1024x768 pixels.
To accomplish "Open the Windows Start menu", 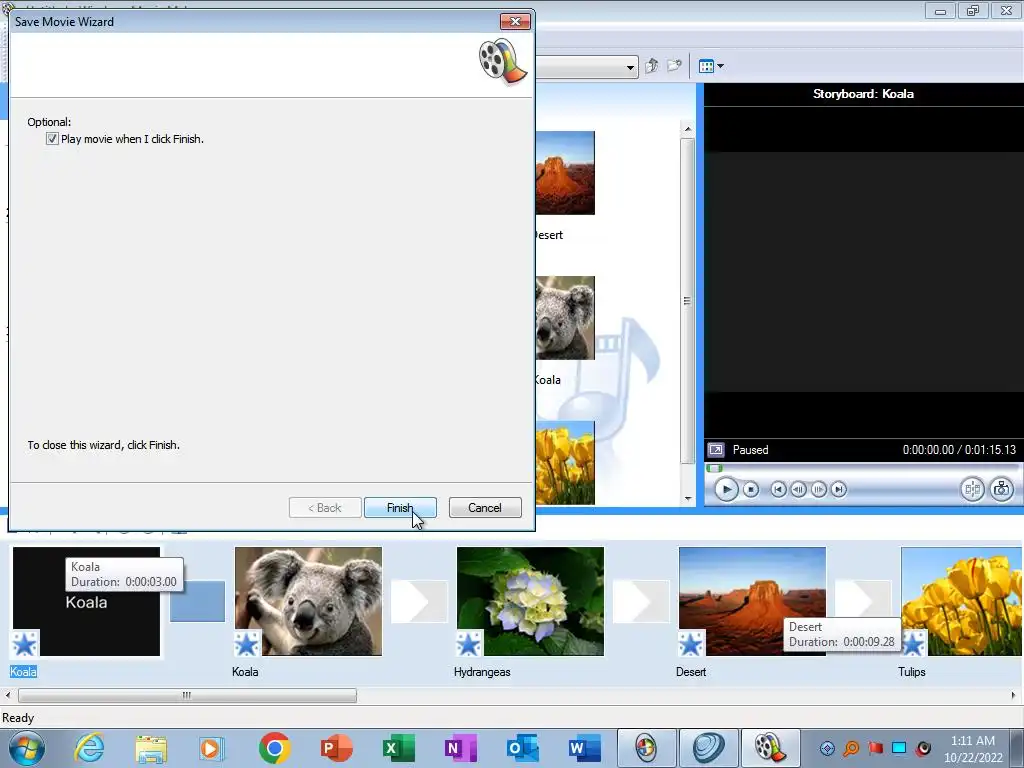I will [x=27, y=748].
